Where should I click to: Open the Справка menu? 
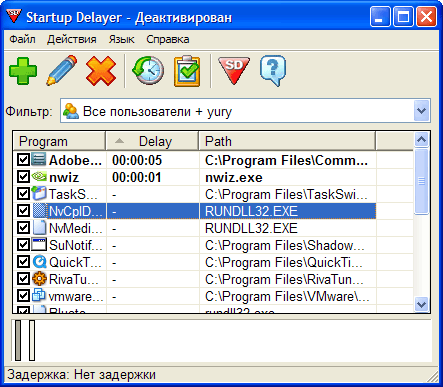(x=168, y=39)
